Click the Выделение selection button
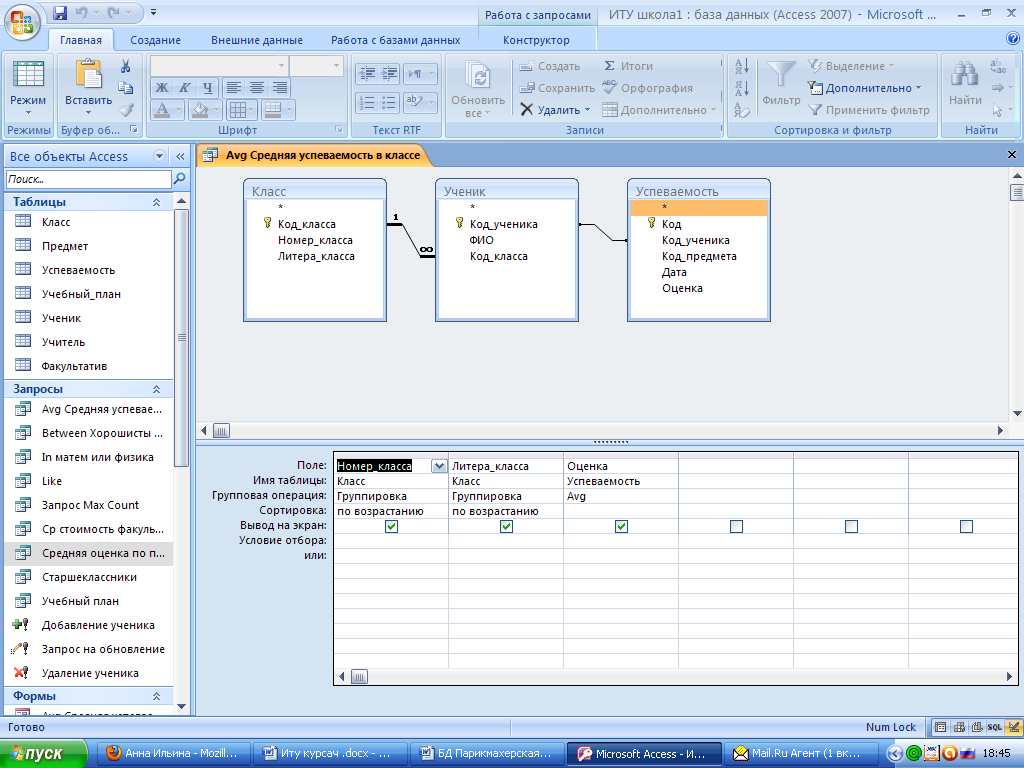Viewport: 1024px width, 768px height. [x=851, y=66]
